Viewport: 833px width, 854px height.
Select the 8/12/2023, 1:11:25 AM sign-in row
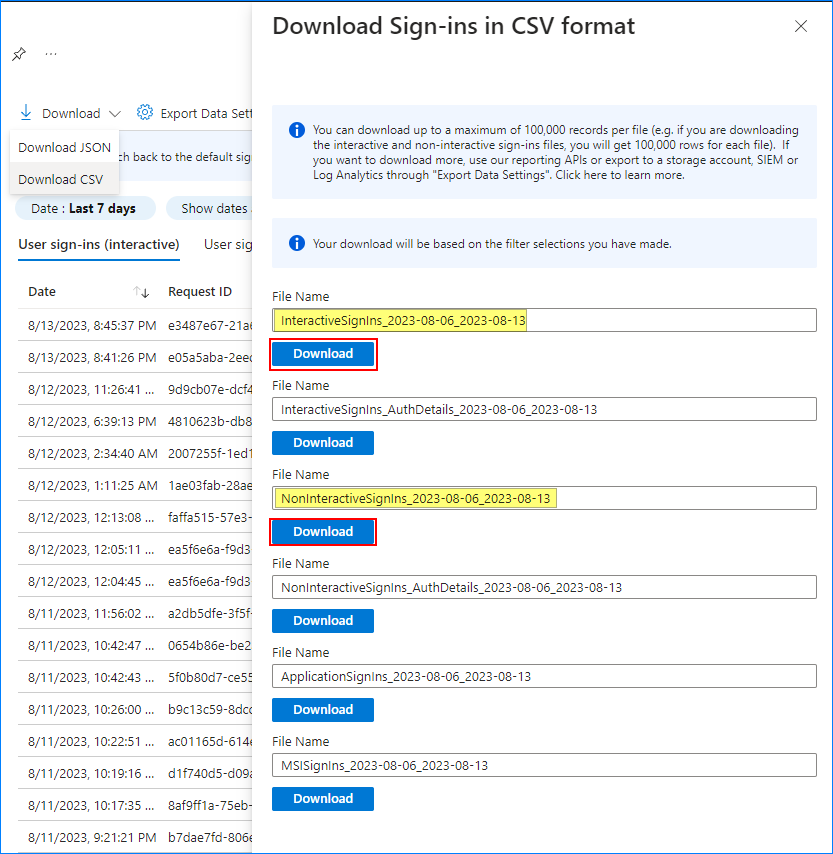135,486
